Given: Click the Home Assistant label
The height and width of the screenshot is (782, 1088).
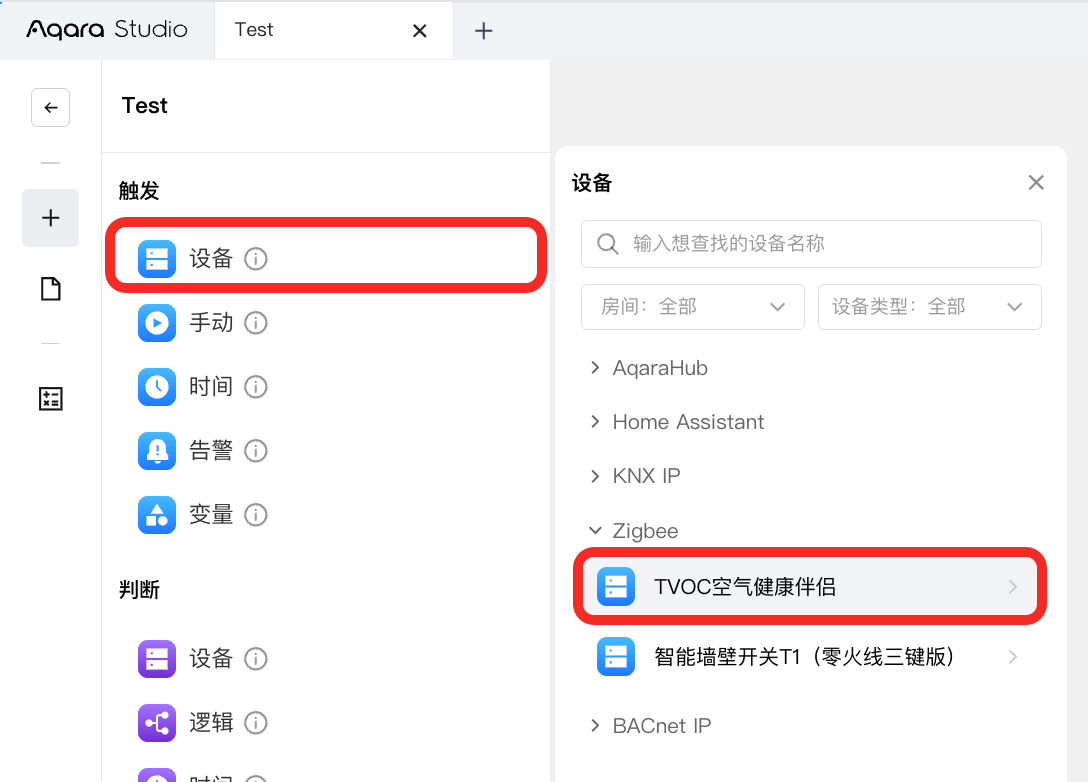Looking at the screenshot, I should pyautogui.click(x=688, y=422).
